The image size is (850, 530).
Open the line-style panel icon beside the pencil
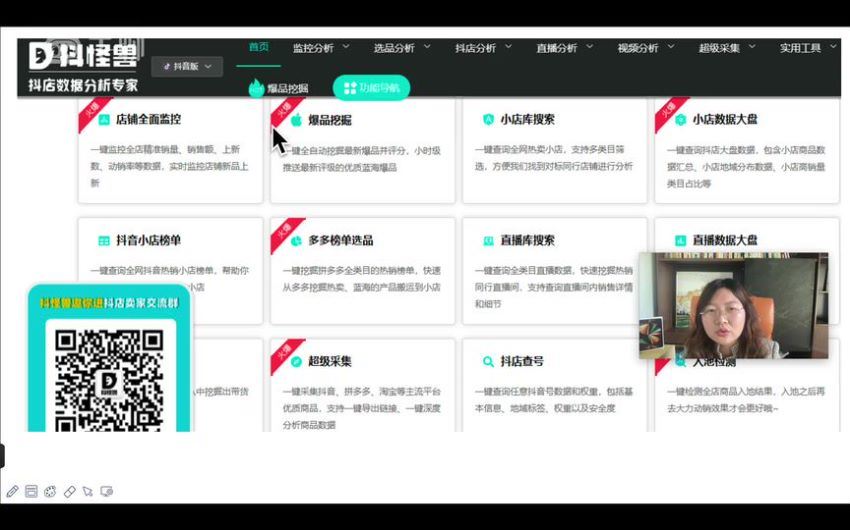(x=31, y=492)
